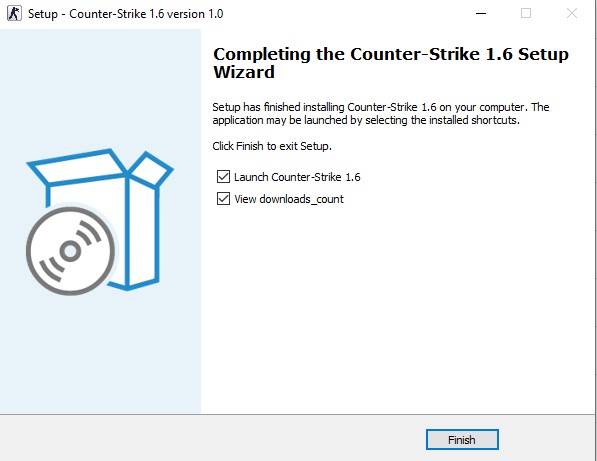Click the "View downloads_count" label text
This screenshot has height=461, width=597.
(289, 199)
